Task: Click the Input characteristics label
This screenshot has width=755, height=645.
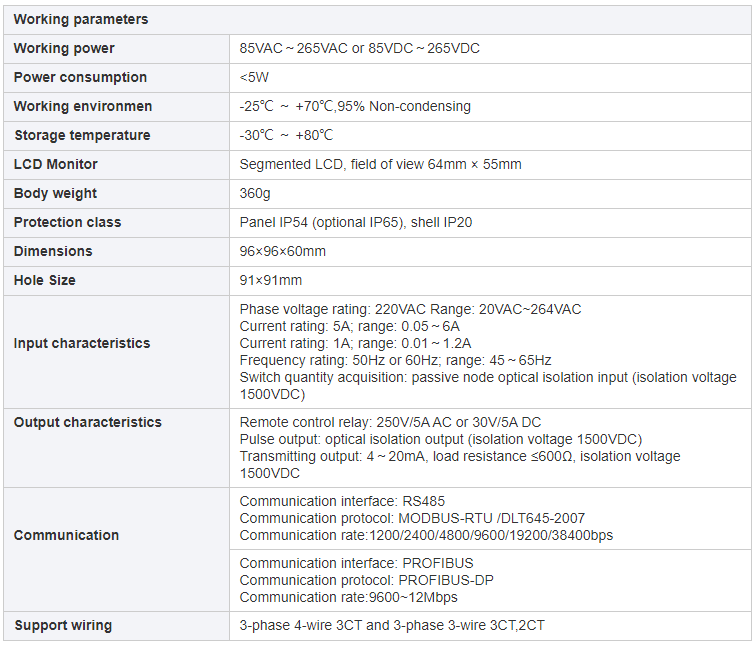Action: [x=81, y=343]
